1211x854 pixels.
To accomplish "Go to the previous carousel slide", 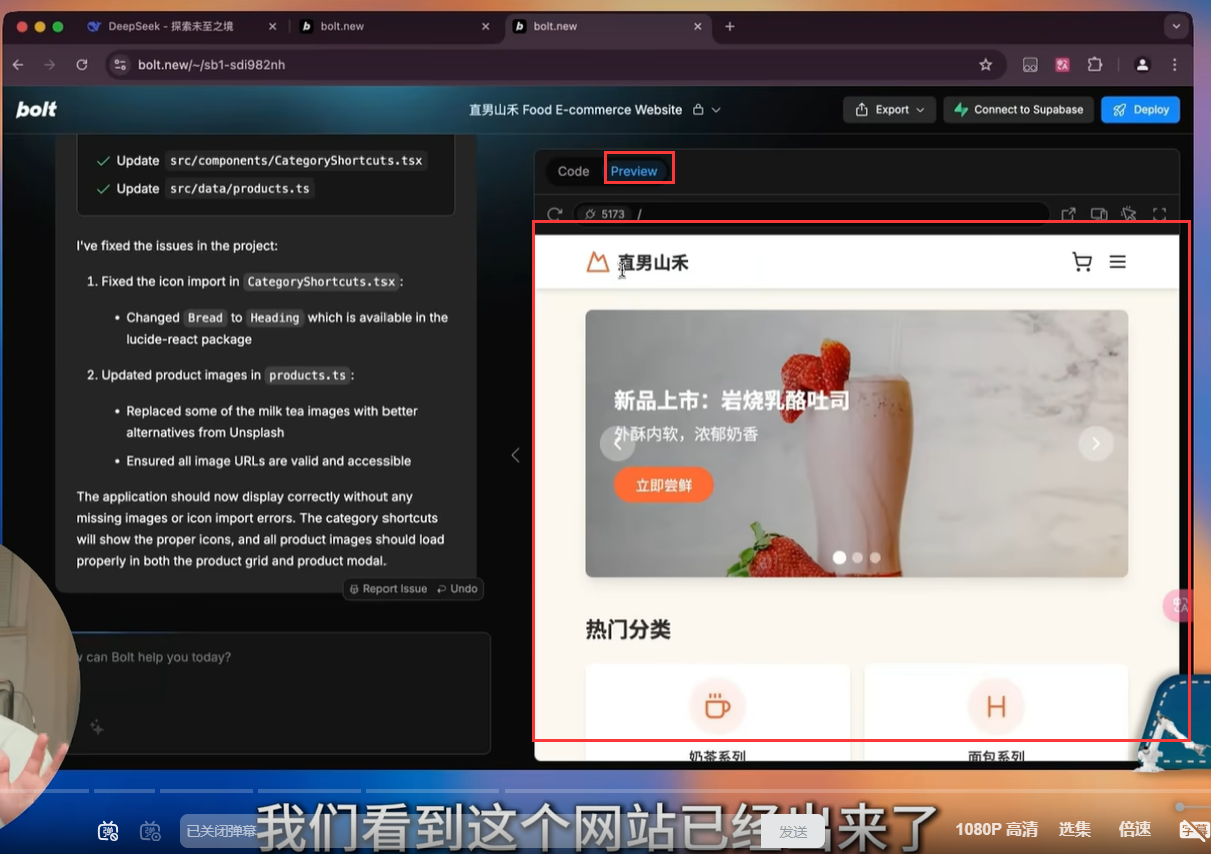I will tap(617, 443).
